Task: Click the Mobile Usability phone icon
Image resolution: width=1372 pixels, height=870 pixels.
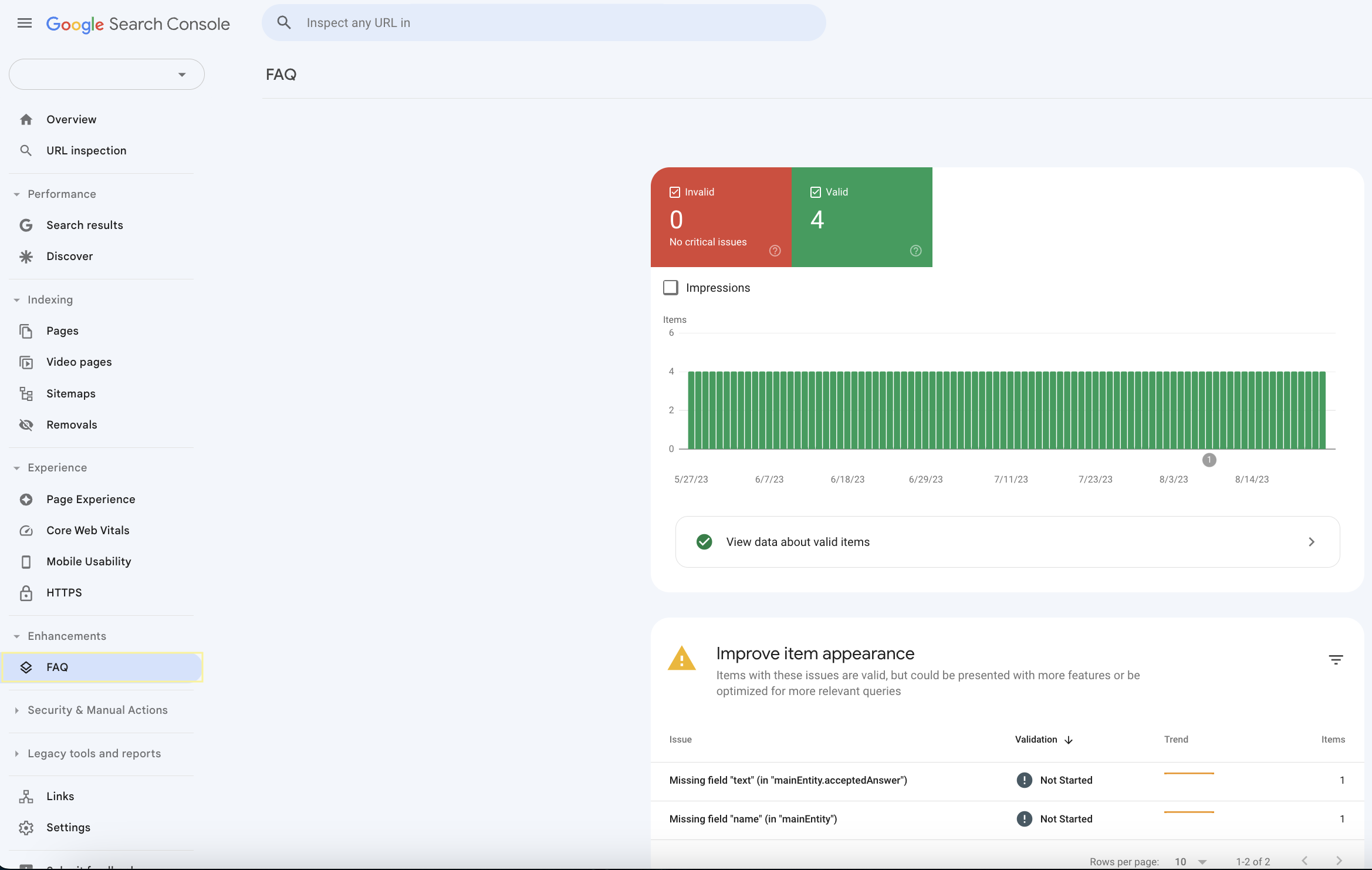Action: (26, 562)
